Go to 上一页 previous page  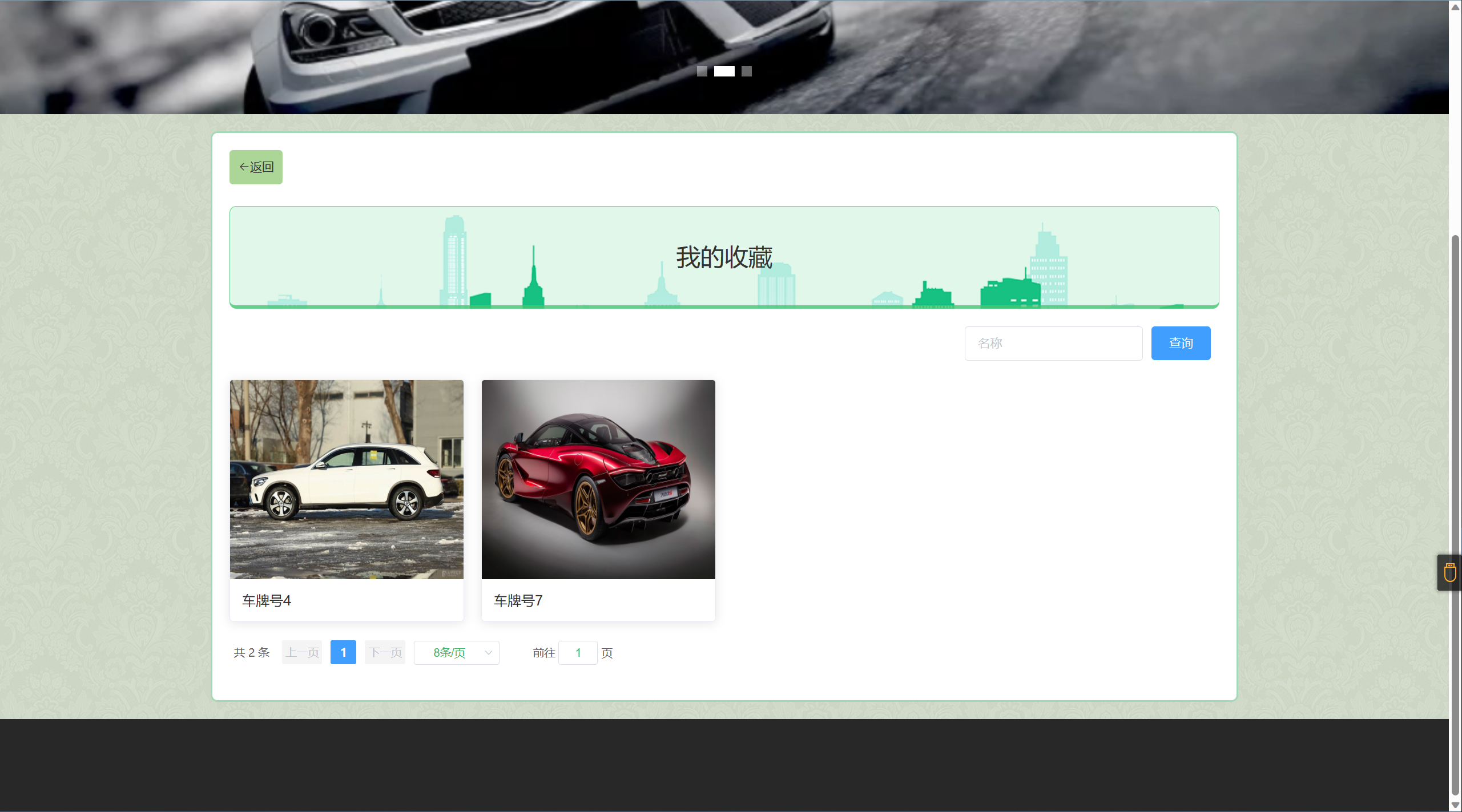[302, 652]
